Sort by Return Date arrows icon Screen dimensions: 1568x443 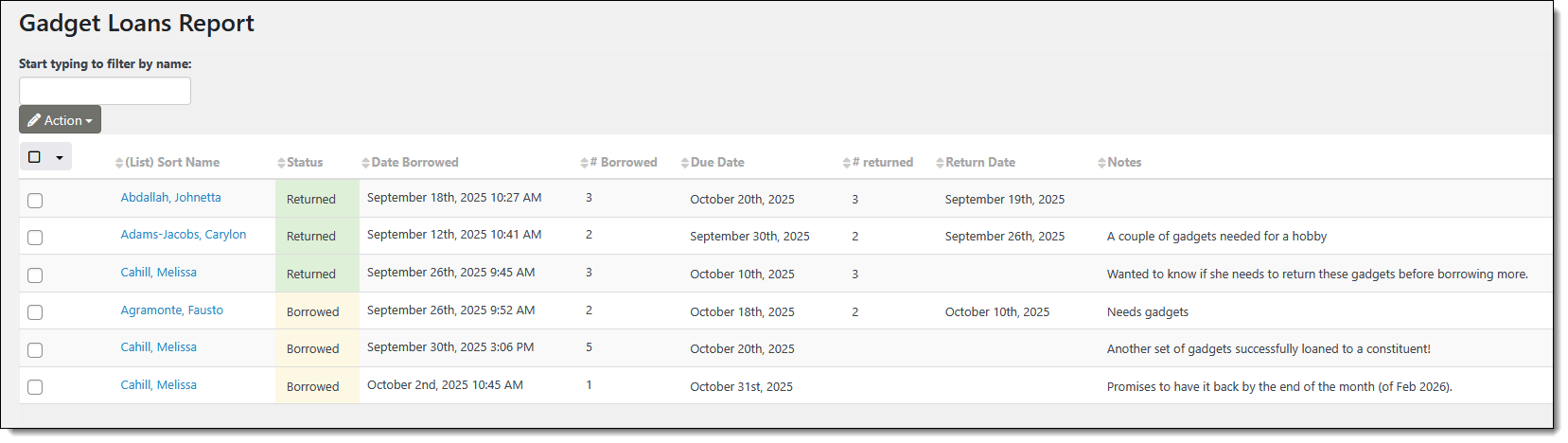click(x=940, y=163)
